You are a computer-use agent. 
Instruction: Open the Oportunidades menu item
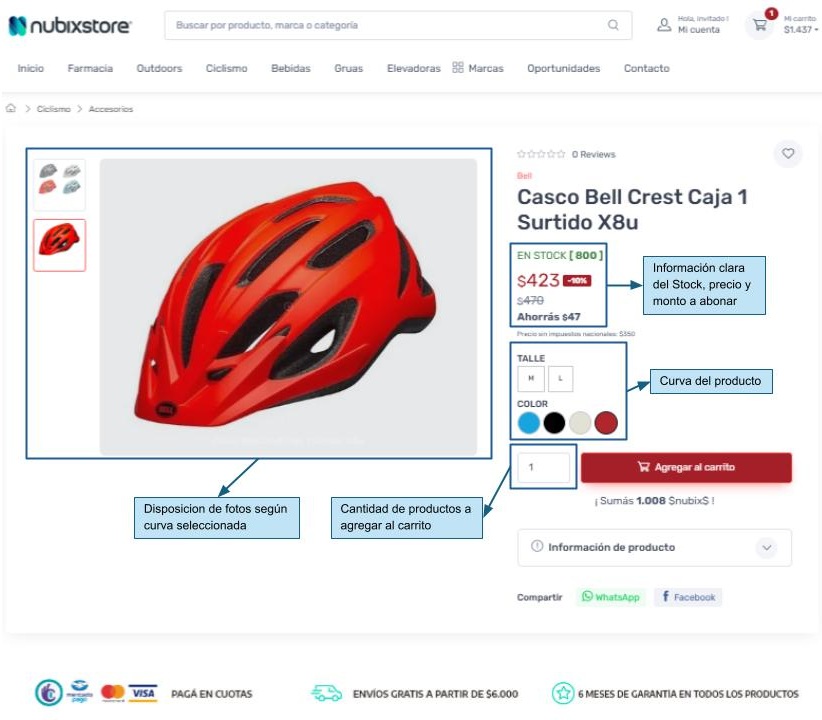pyautogui.click(x=564, y=68)
